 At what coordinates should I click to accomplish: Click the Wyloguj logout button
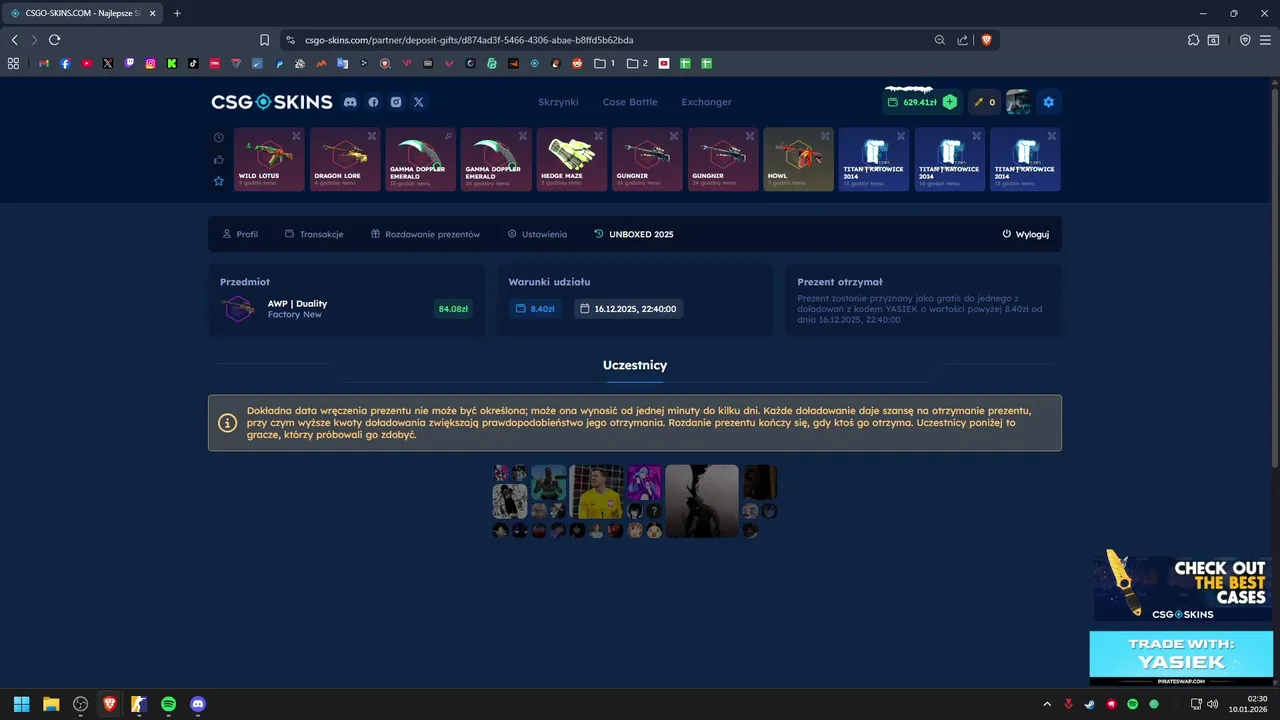(1025, 234)
